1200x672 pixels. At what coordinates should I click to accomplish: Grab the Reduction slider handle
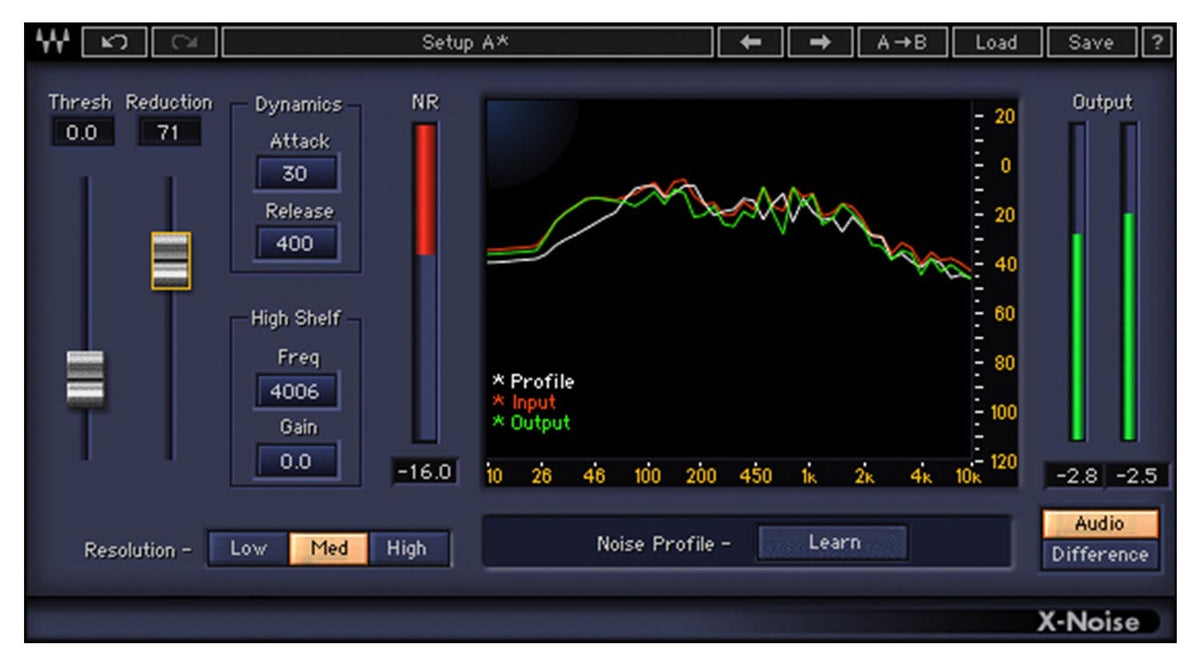coord(171,260)
